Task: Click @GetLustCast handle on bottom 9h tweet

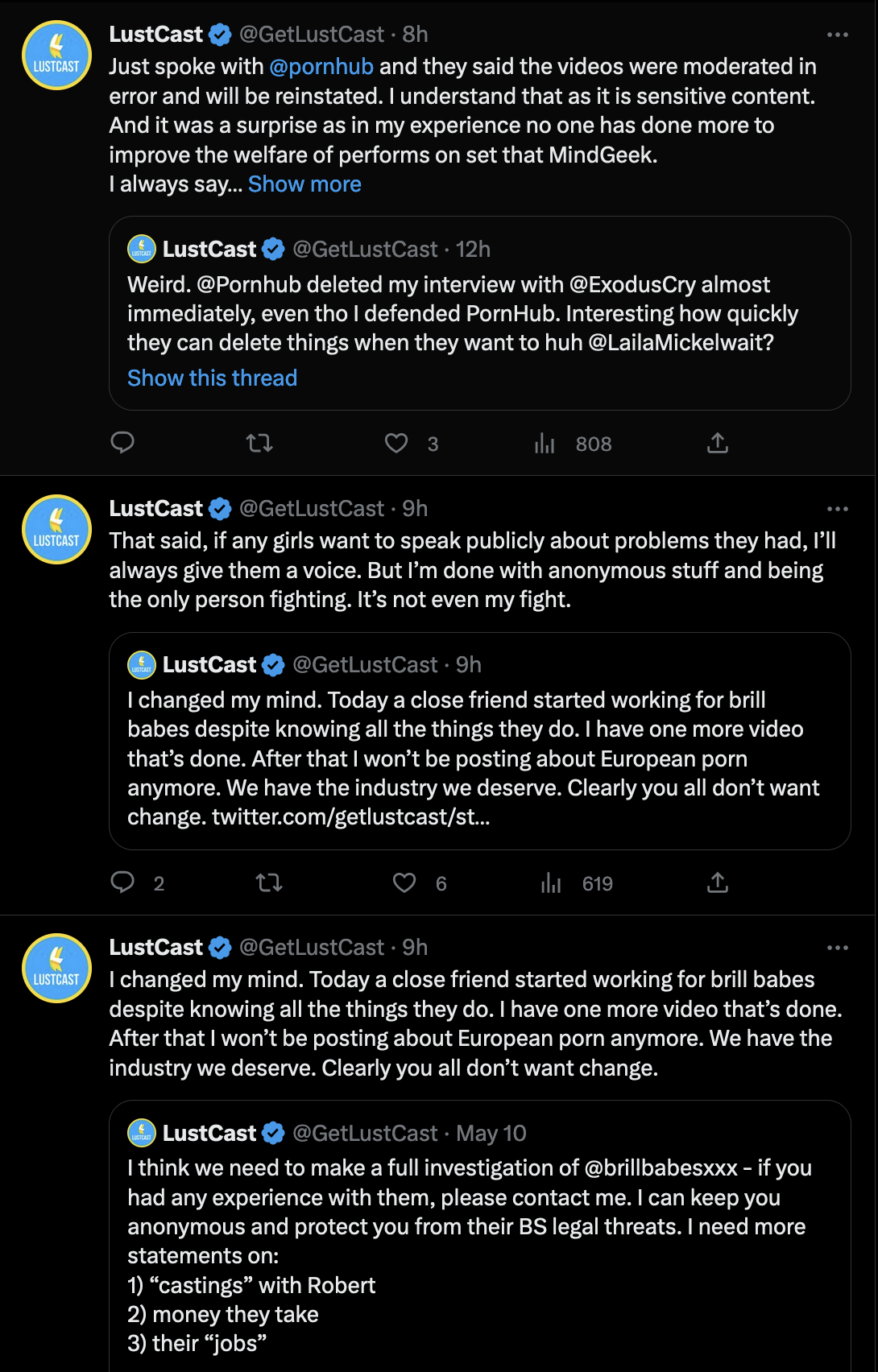Action: (x=312, y=948)
